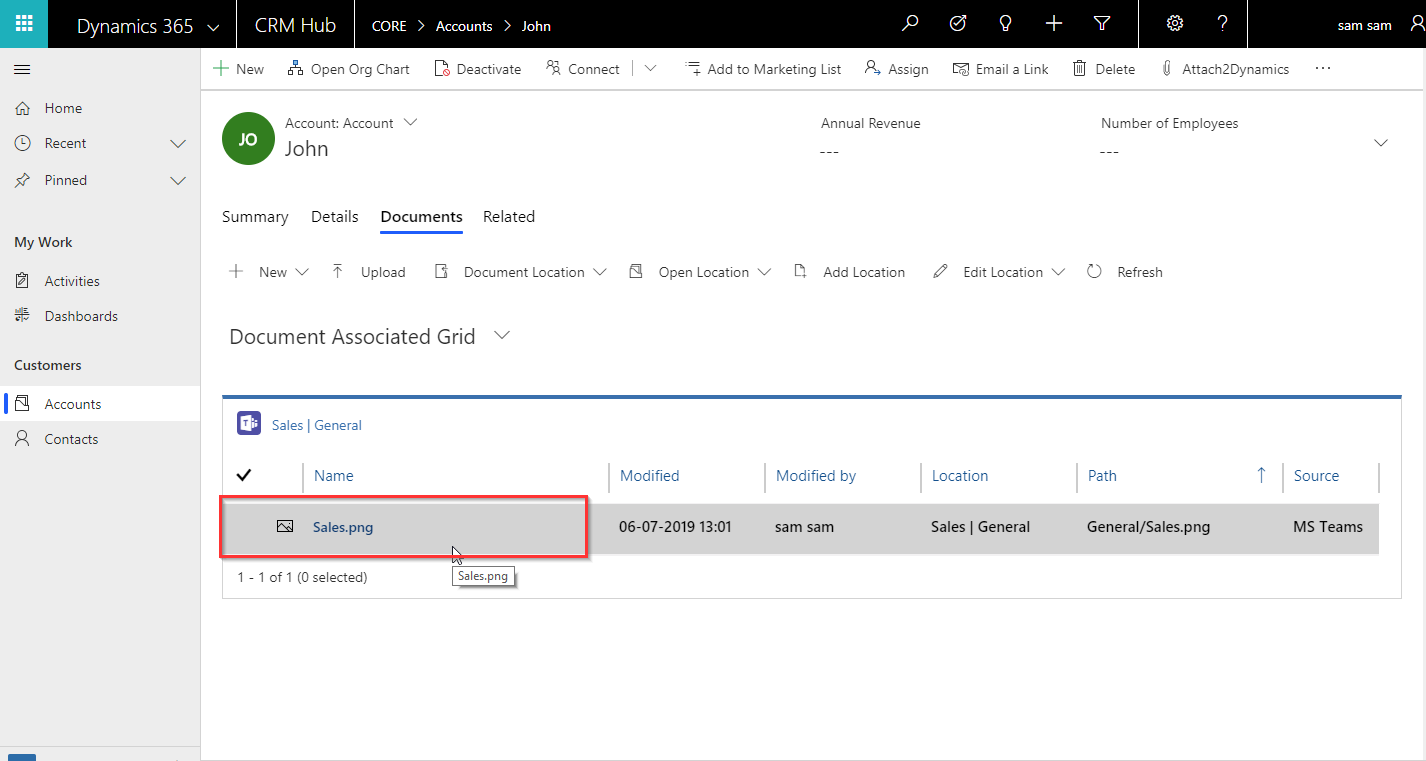Click the Accounts breadcrumb
The image size is (1426, 761).
tap(464, 26)
